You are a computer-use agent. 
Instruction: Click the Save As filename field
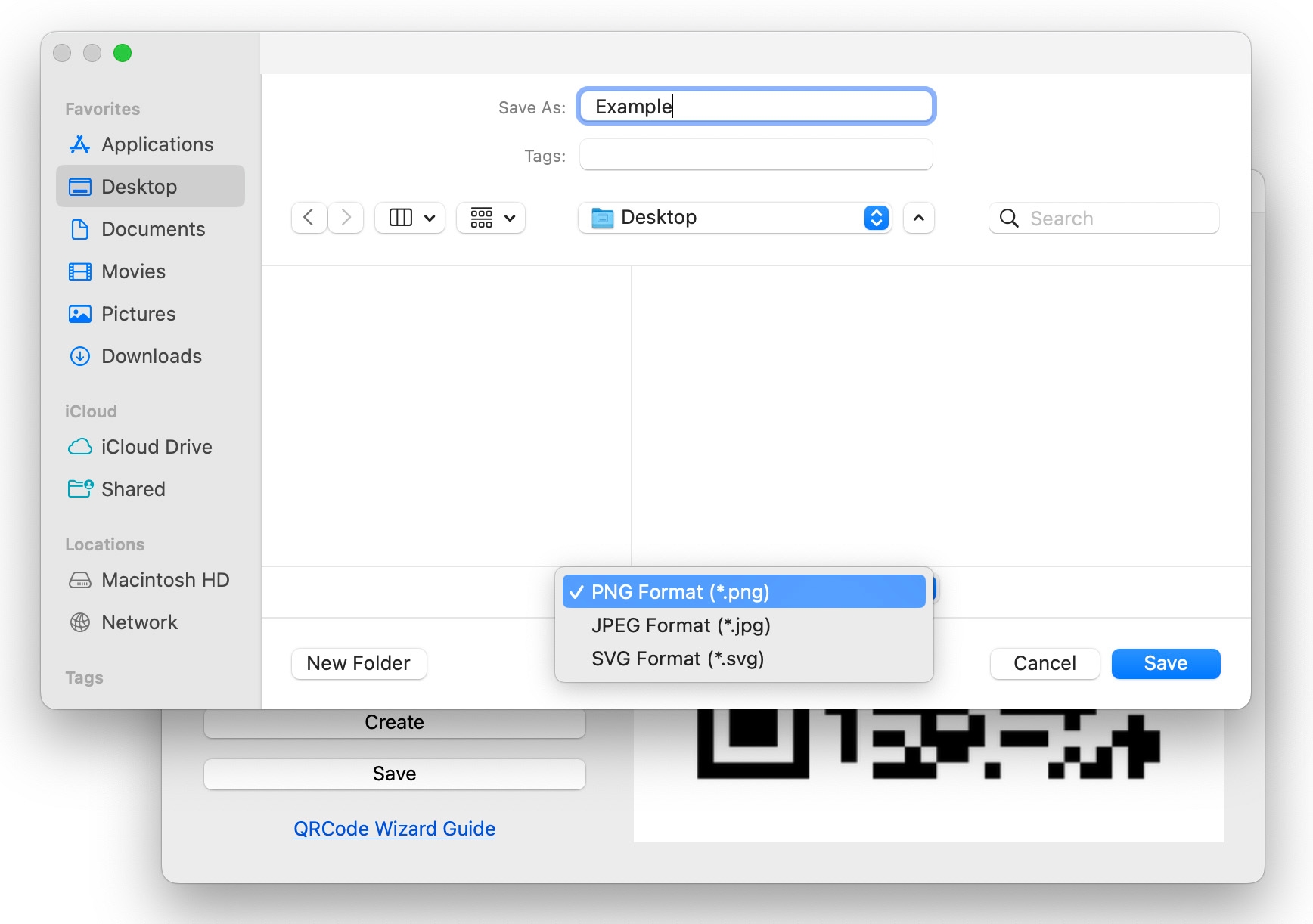(756, 107)
